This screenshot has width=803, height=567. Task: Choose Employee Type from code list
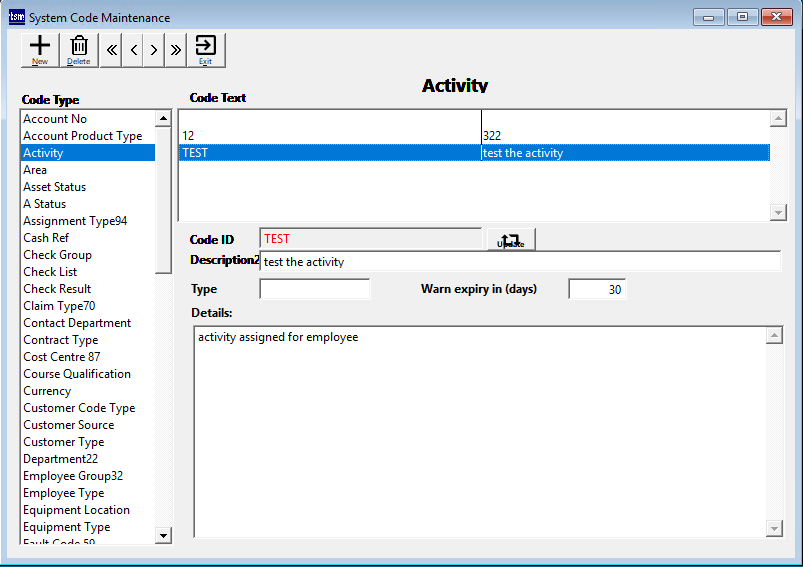pos(64,493)
